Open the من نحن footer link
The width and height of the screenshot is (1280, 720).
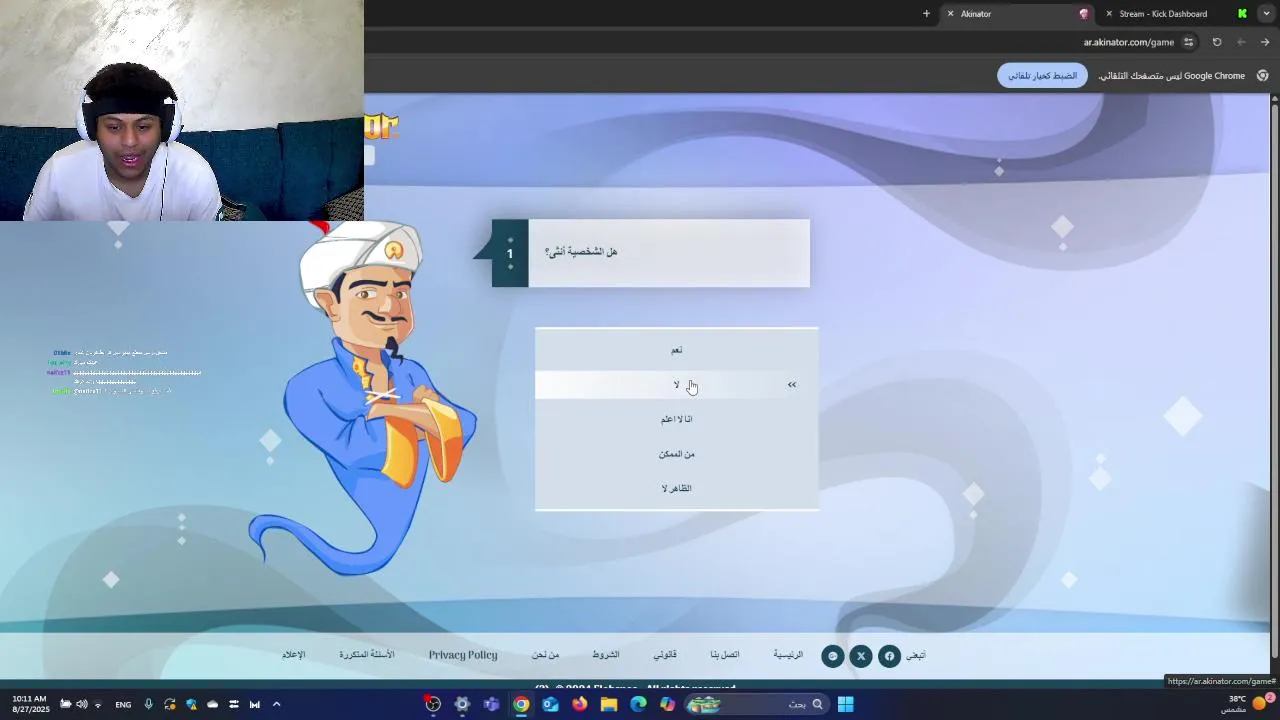click(545, 655)
